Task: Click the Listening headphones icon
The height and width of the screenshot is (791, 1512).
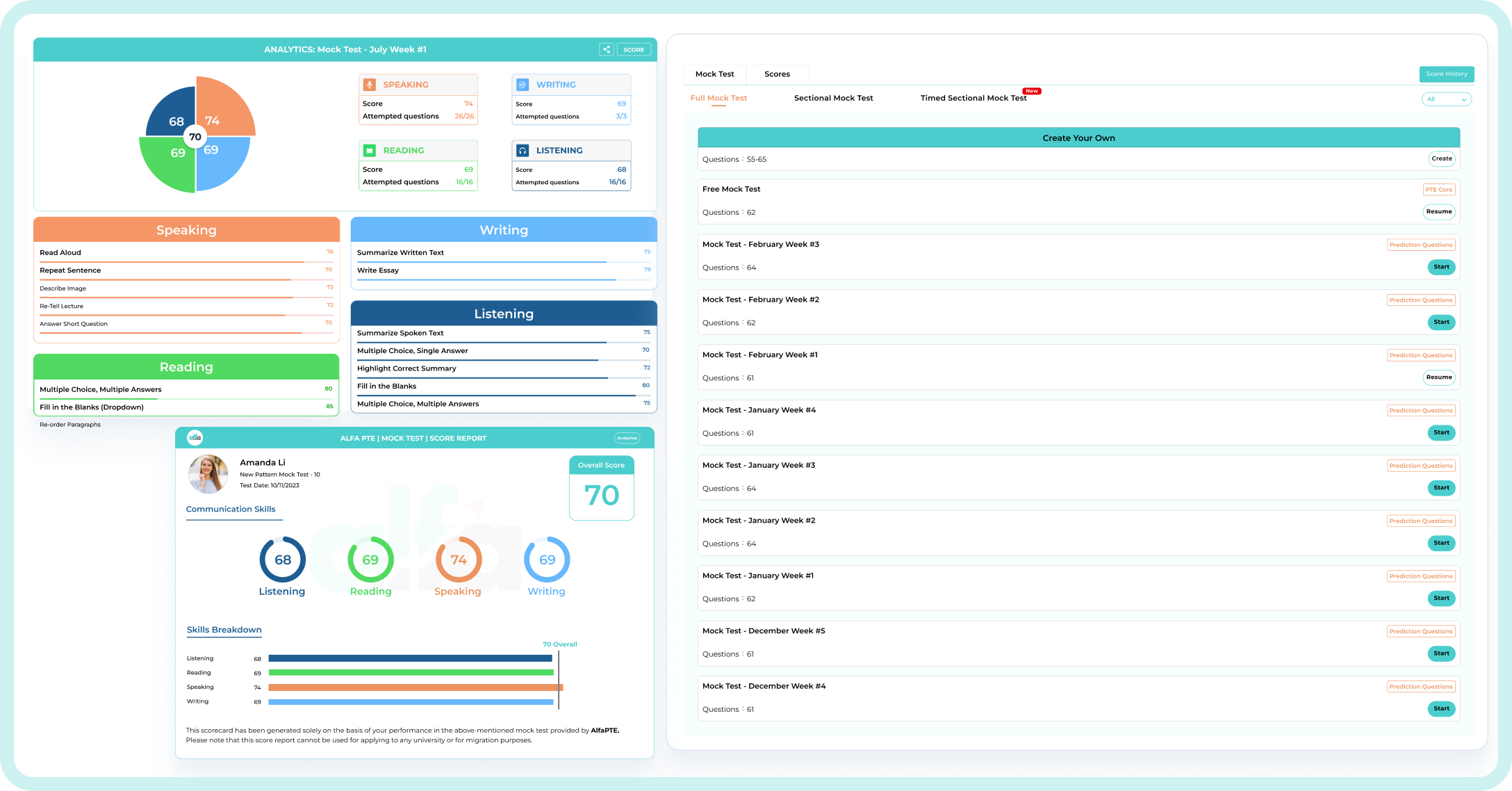Action: point(523,150)
